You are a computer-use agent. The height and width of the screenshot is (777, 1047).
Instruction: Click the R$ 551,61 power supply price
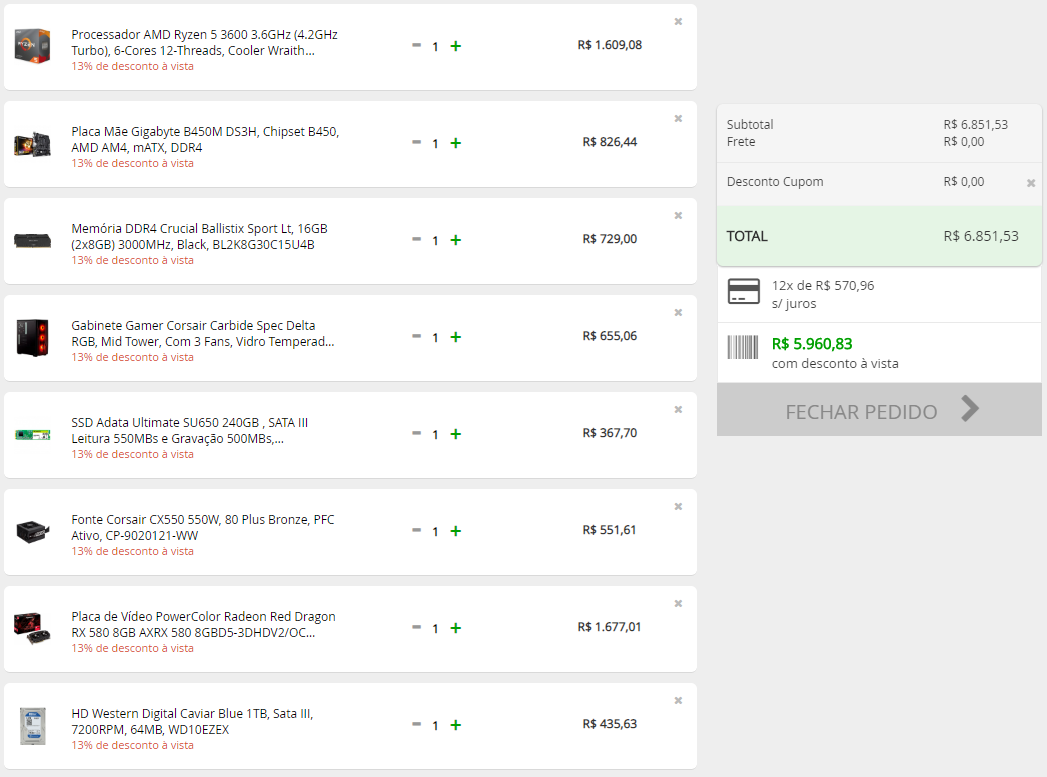tap(609, 529)
